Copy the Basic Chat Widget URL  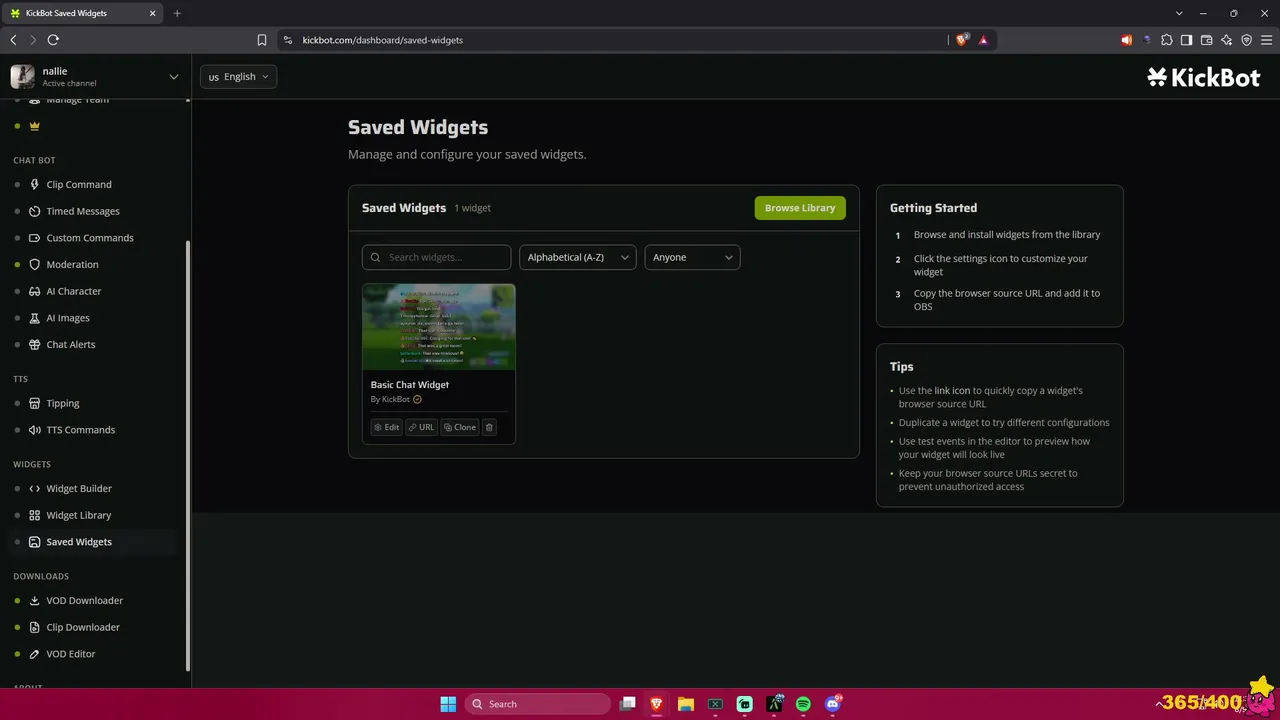pos(421,427)
